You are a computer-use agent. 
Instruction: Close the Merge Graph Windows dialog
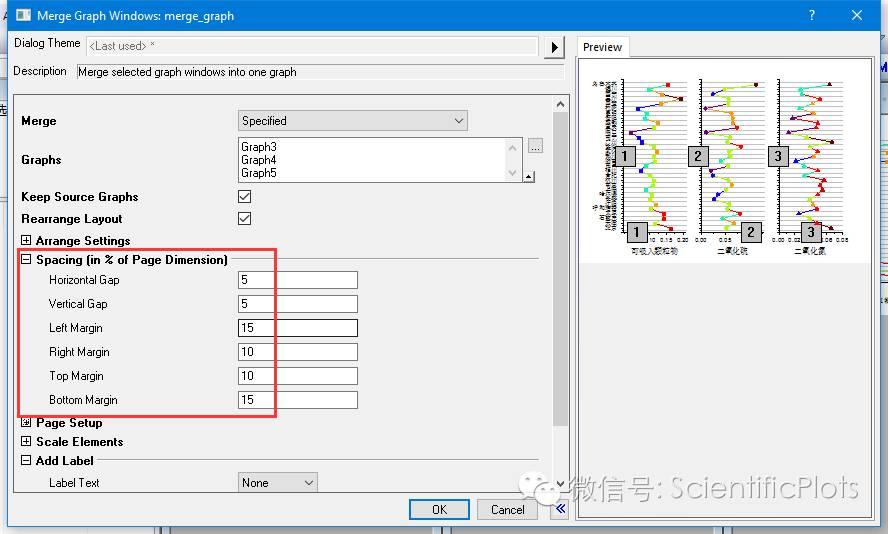coord(857,15)
